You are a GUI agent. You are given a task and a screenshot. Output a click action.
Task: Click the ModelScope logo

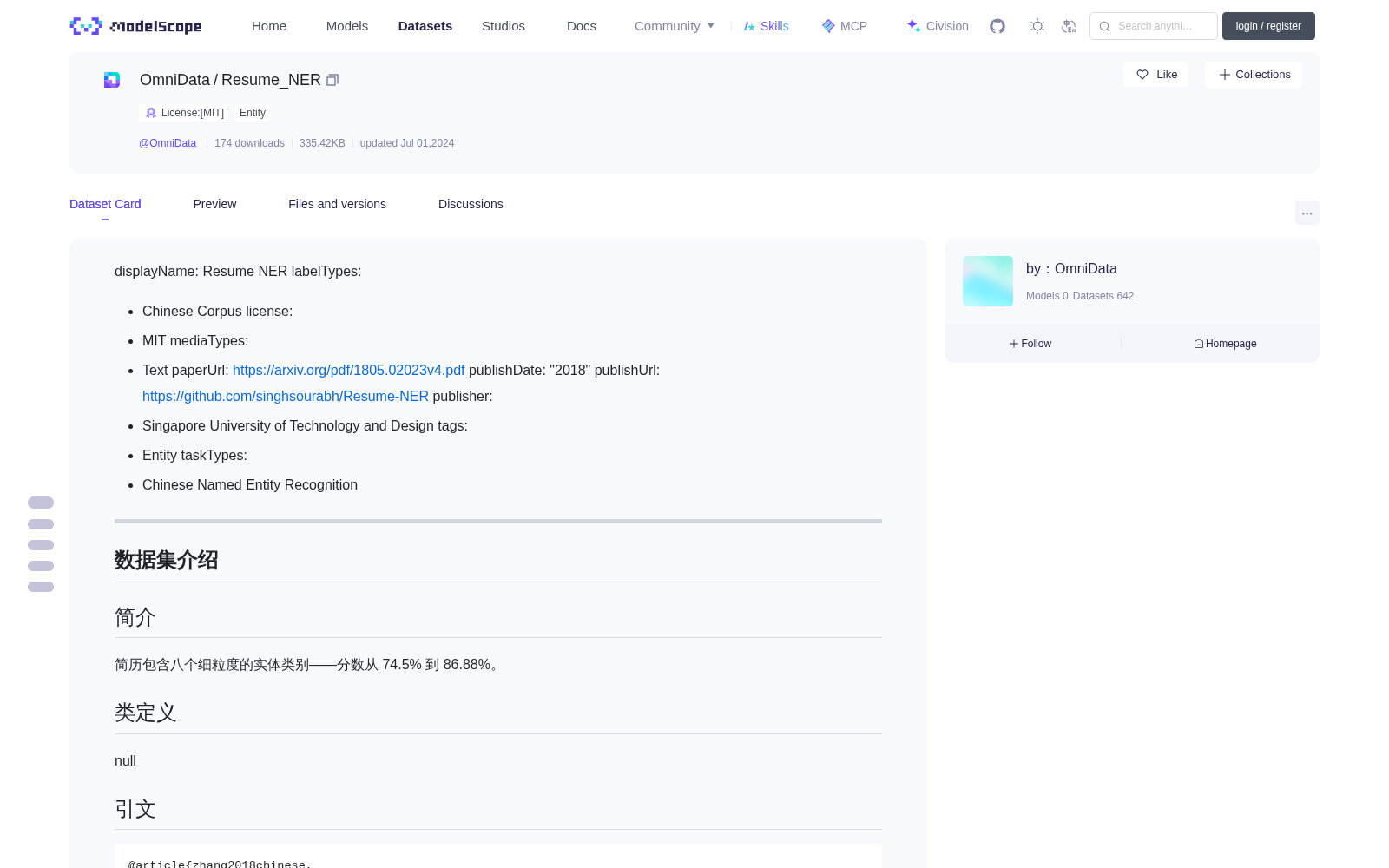pyautogui.click(x=136, y=26)
